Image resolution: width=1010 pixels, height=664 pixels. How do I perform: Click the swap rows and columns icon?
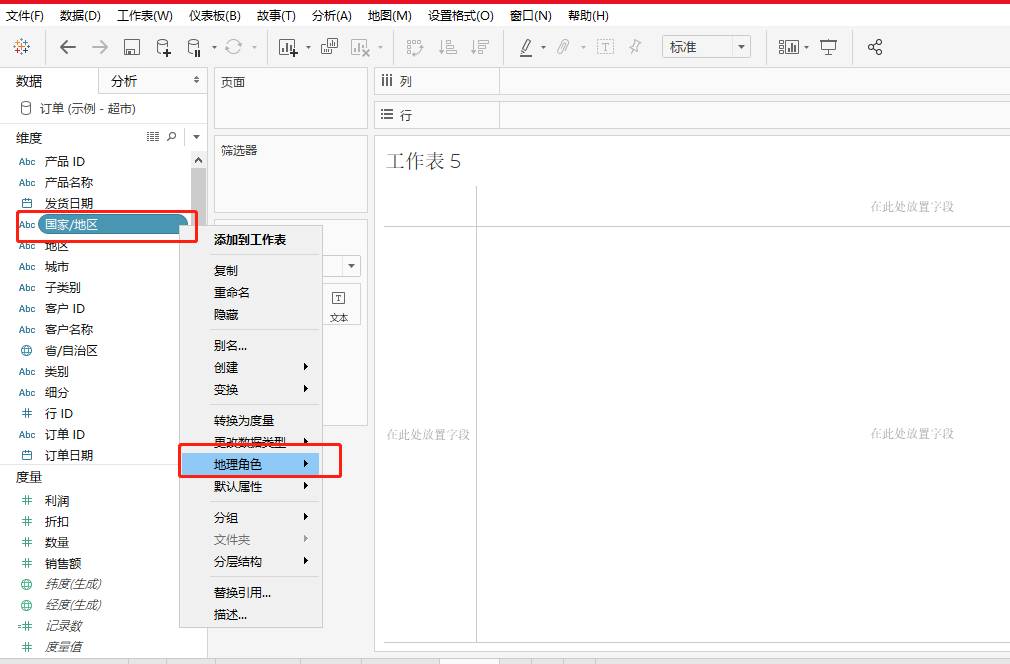coord(415,47)
